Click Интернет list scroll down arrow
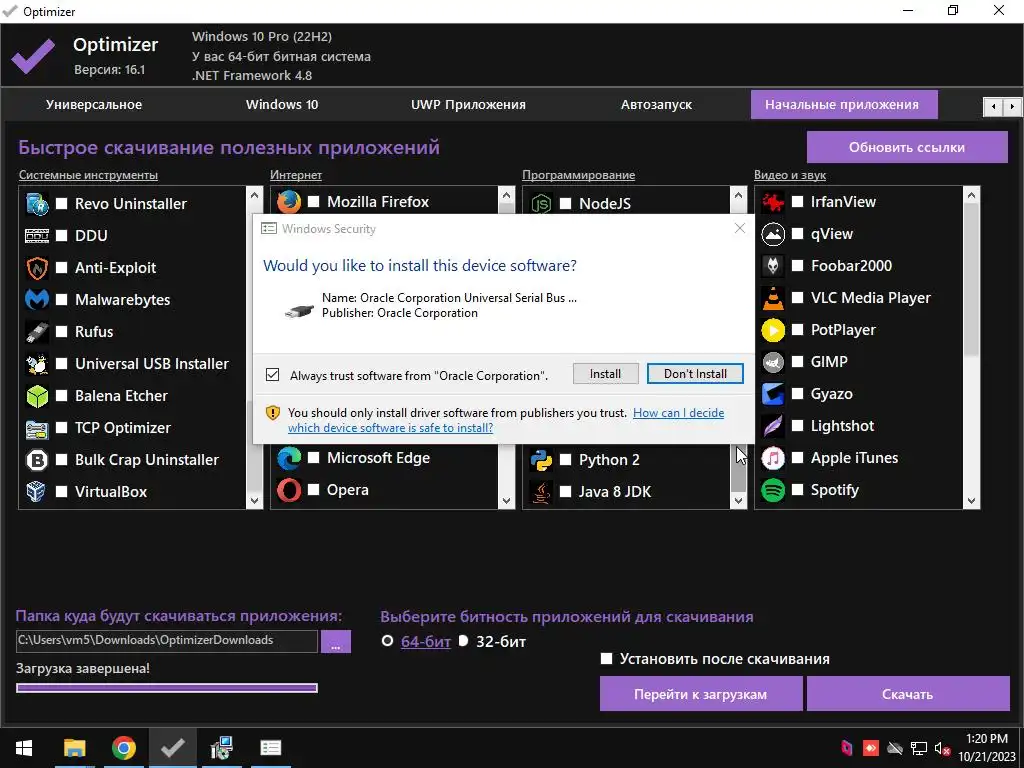Viewport: 1024px width, 768px height. [506, 501]
